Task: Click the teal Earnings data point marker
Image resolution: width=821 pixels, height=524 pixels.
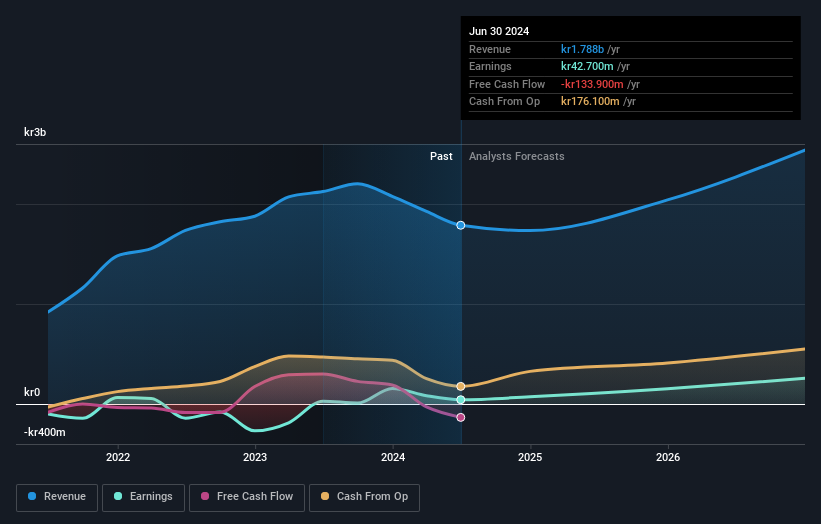Action: 461,399
